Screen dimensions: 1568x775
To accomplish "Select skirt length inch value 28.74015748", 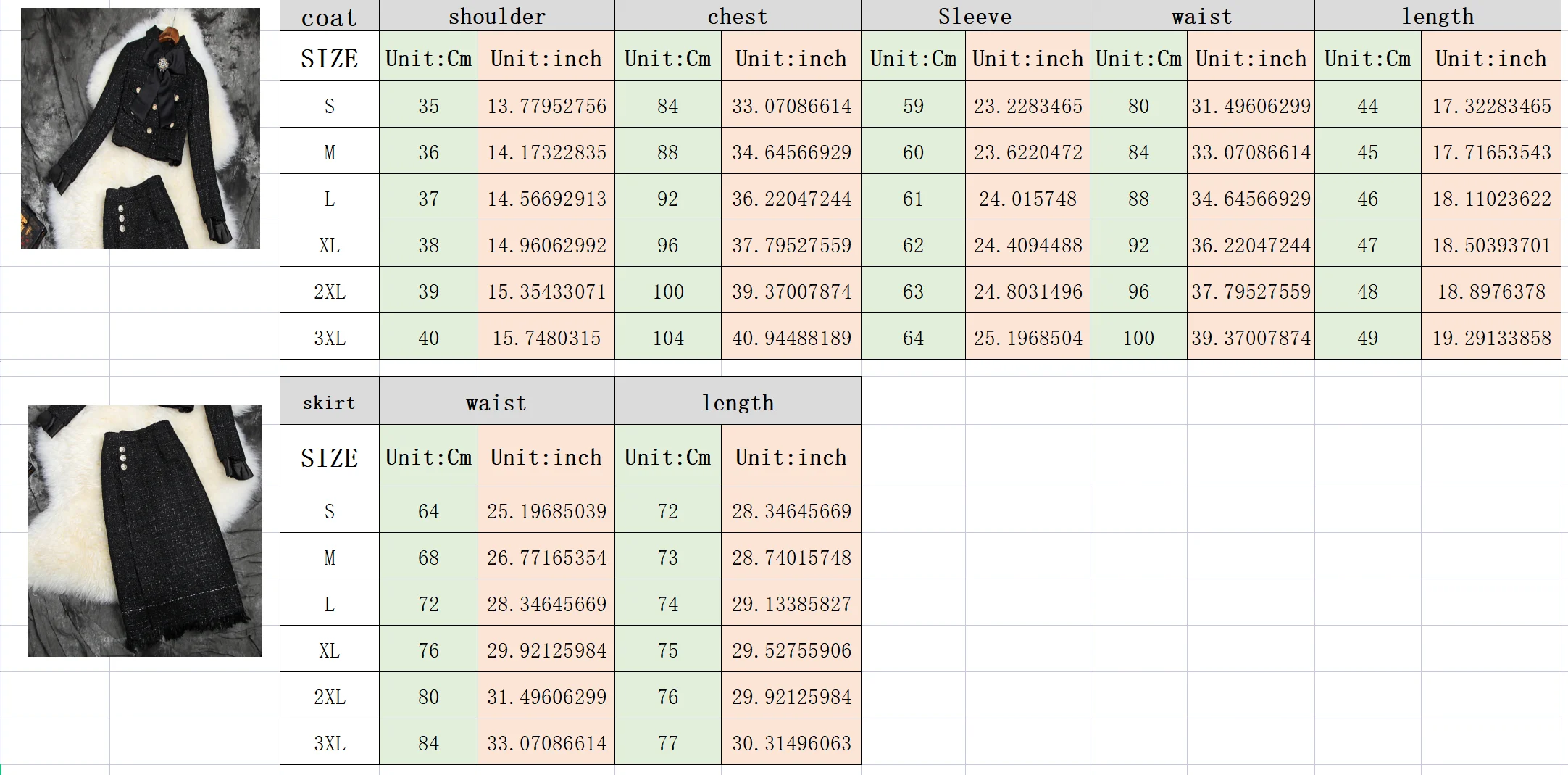I will tap(791, 557).
